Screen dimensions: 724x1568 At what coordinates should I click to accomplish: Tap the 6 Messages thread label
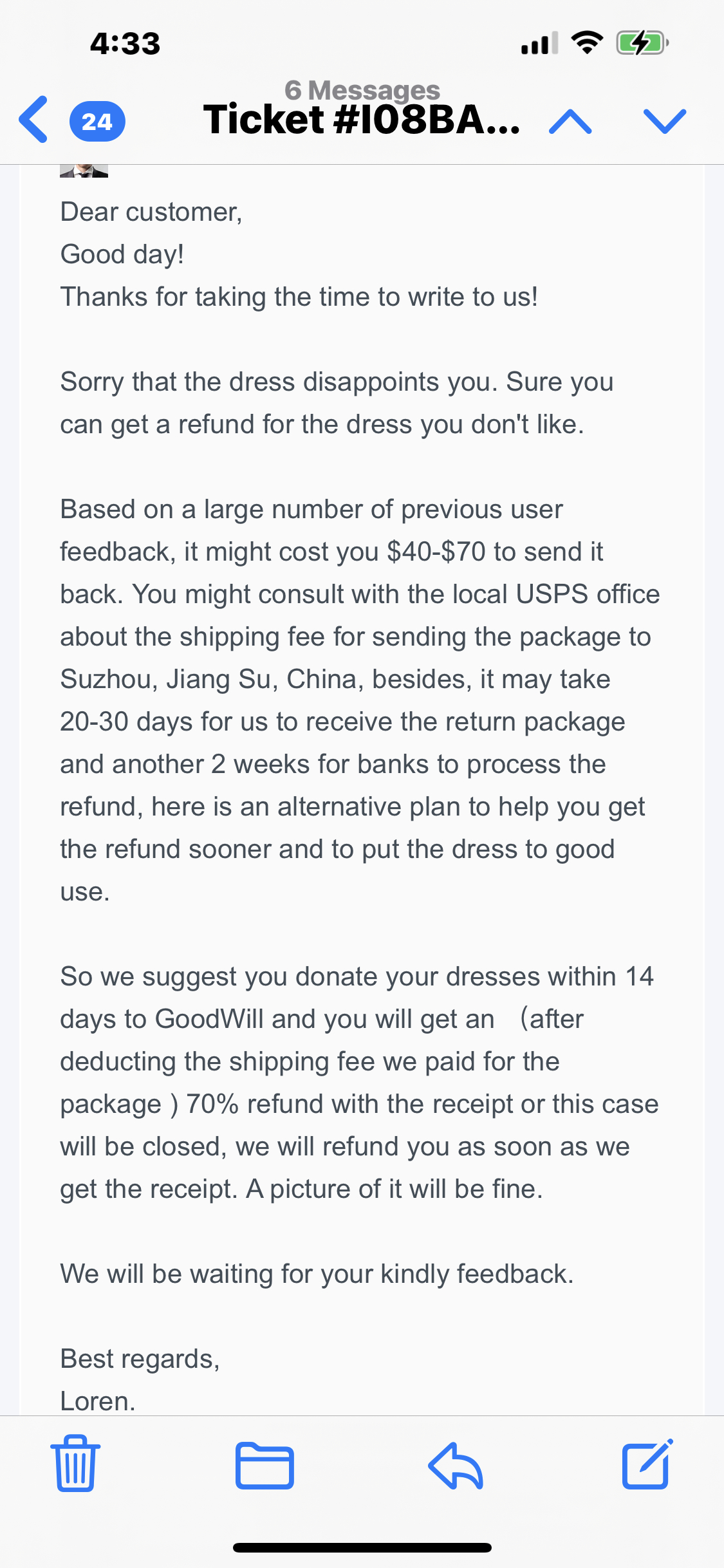362,90
